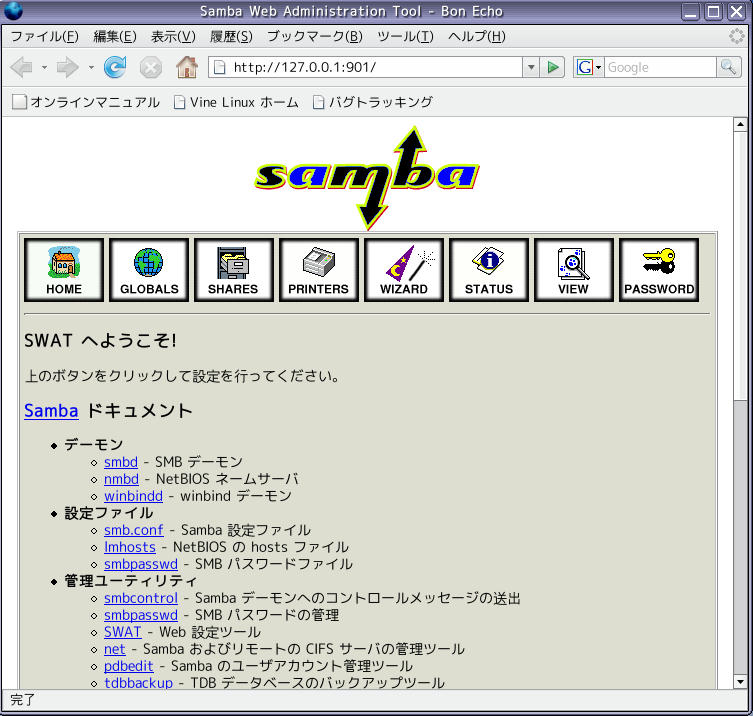The width and height of the screenshot is (753, 716).
Task: Follow the smb.conf documentation link
Action: point(134,530)
